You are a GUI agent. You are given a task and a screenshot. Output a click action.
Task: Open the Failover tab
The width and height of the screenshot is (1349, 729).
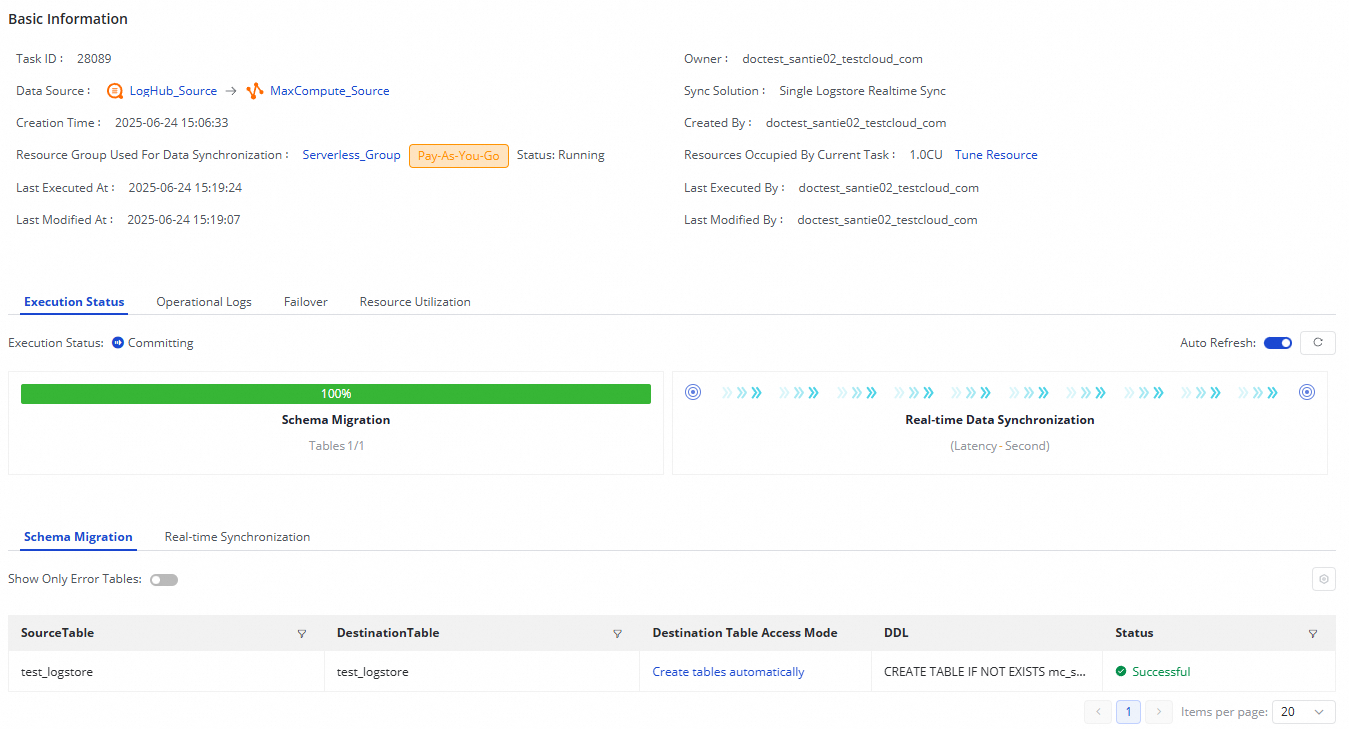point(306,302)
